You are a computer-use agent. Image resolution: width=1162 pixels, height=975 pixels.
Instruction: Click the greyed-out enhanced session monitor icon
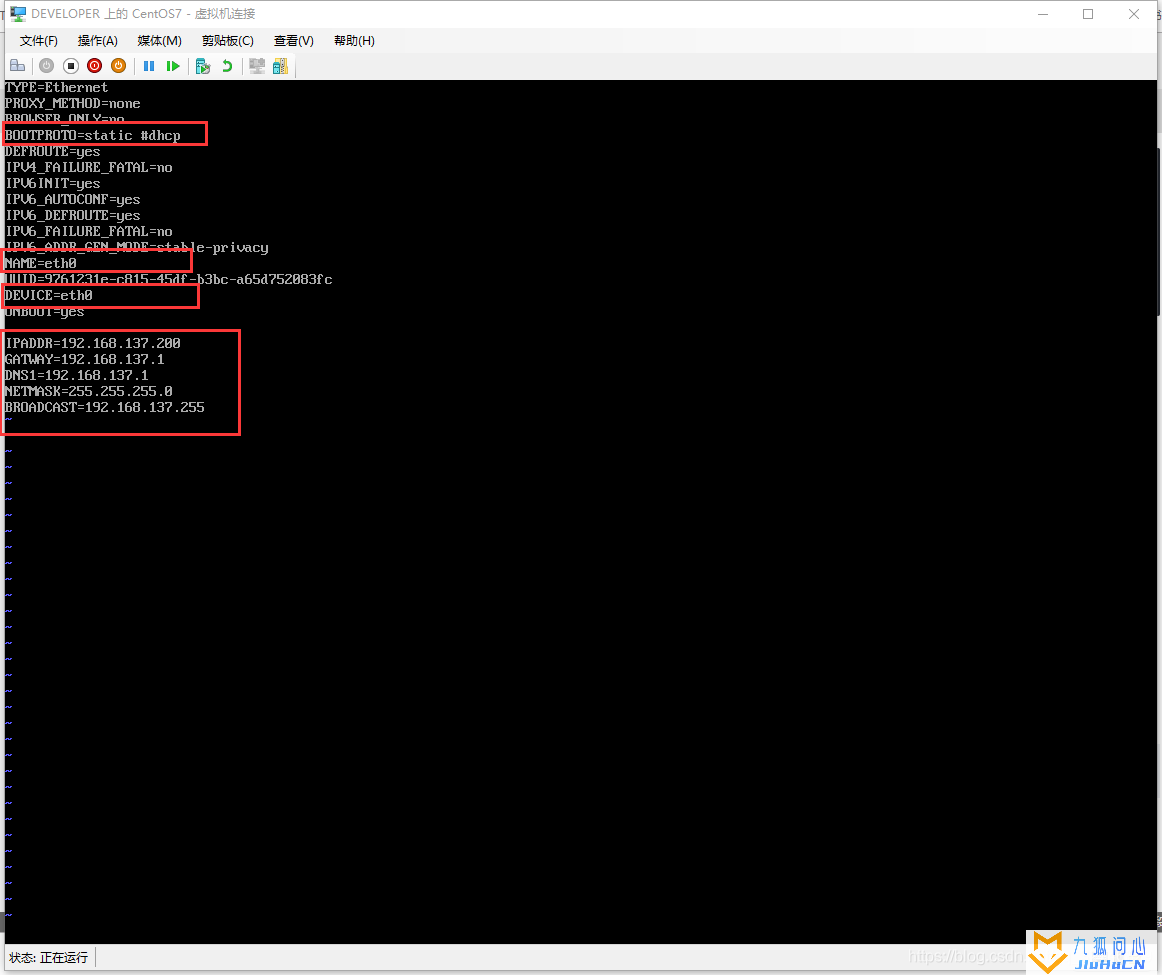257,66
